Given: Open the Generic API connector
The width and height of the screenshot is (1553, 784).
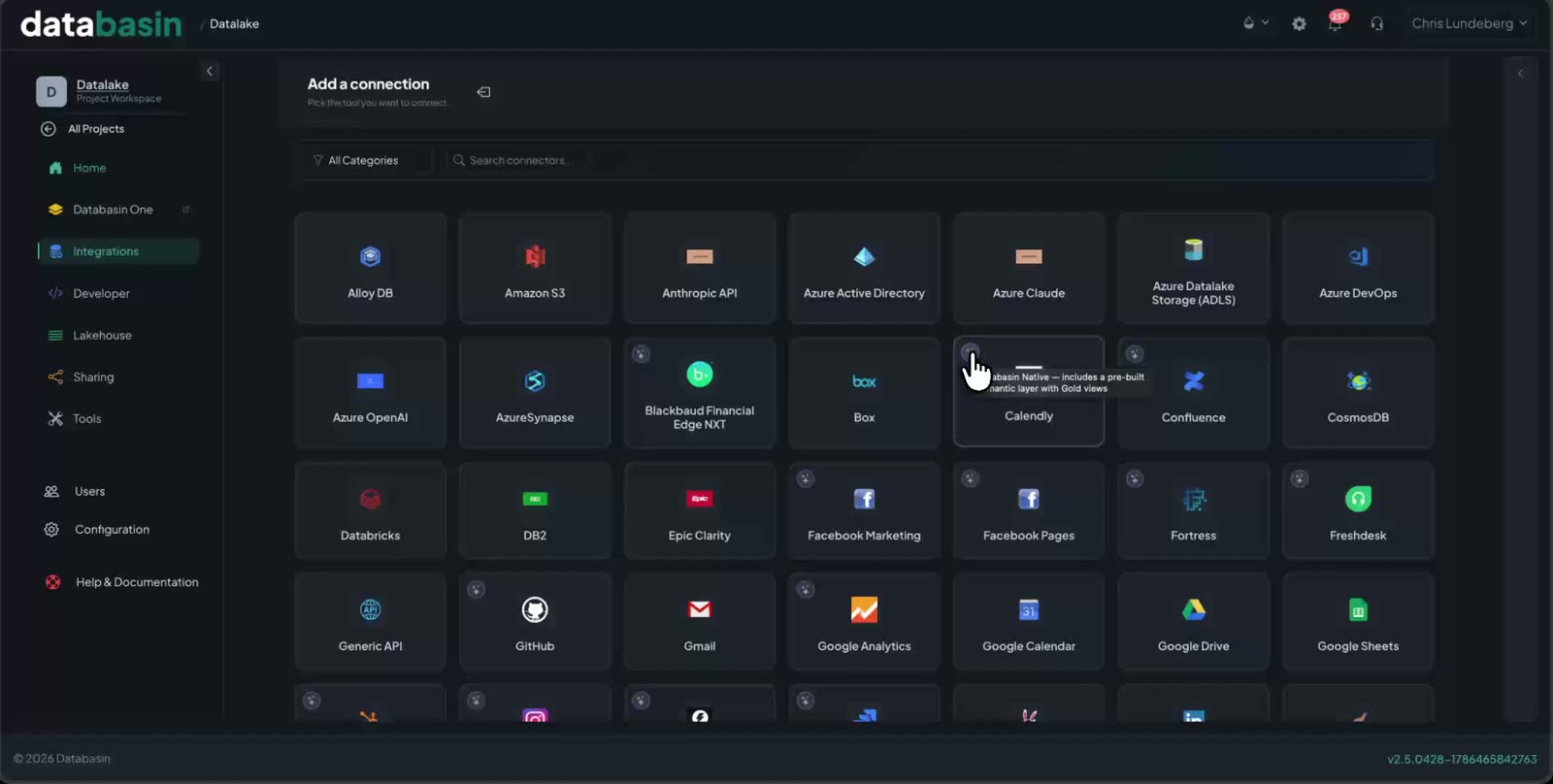Looking at the screenshot, I should click(370, 621).
